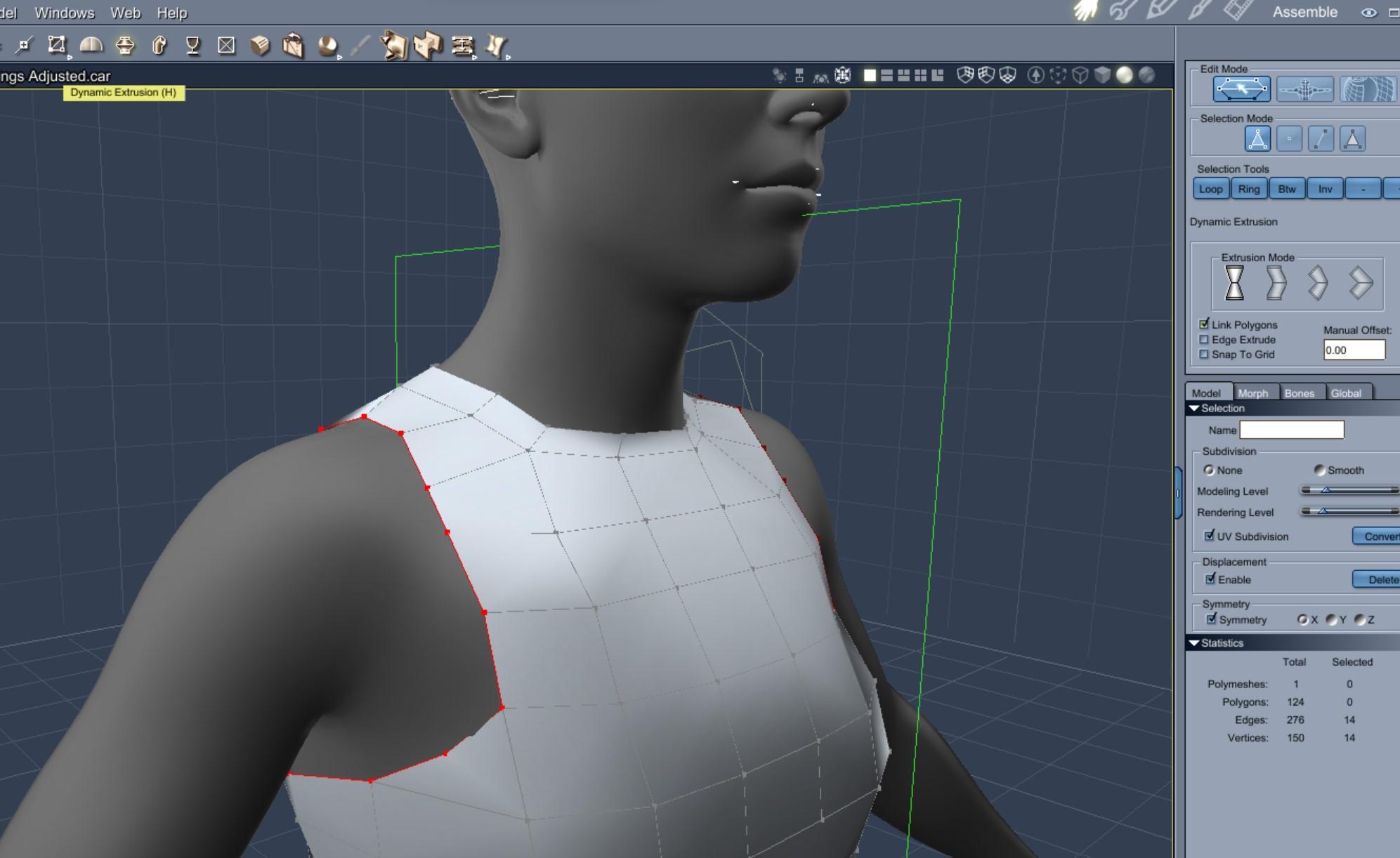Viewport: 1400px width, 858px height.
Task: Select the goblet-shaped lathe tool
Action: click(x=192, y=46)
